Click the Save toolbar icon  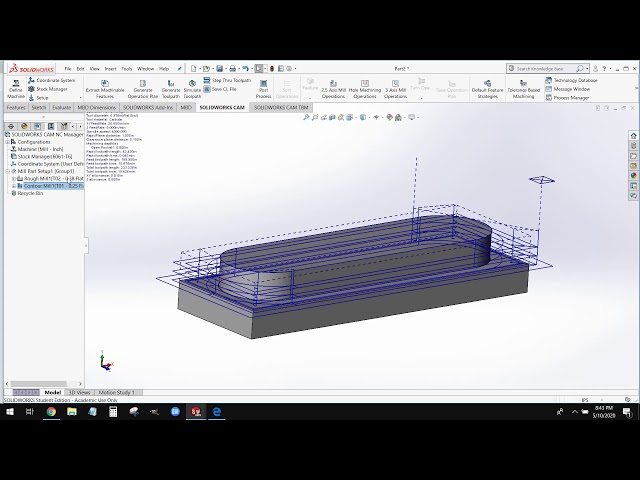220,69
